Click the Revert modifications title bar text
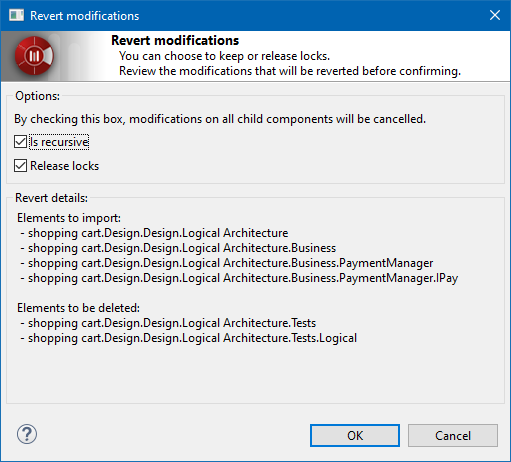This screenshot has height=462, width=511. coord(85,16)
